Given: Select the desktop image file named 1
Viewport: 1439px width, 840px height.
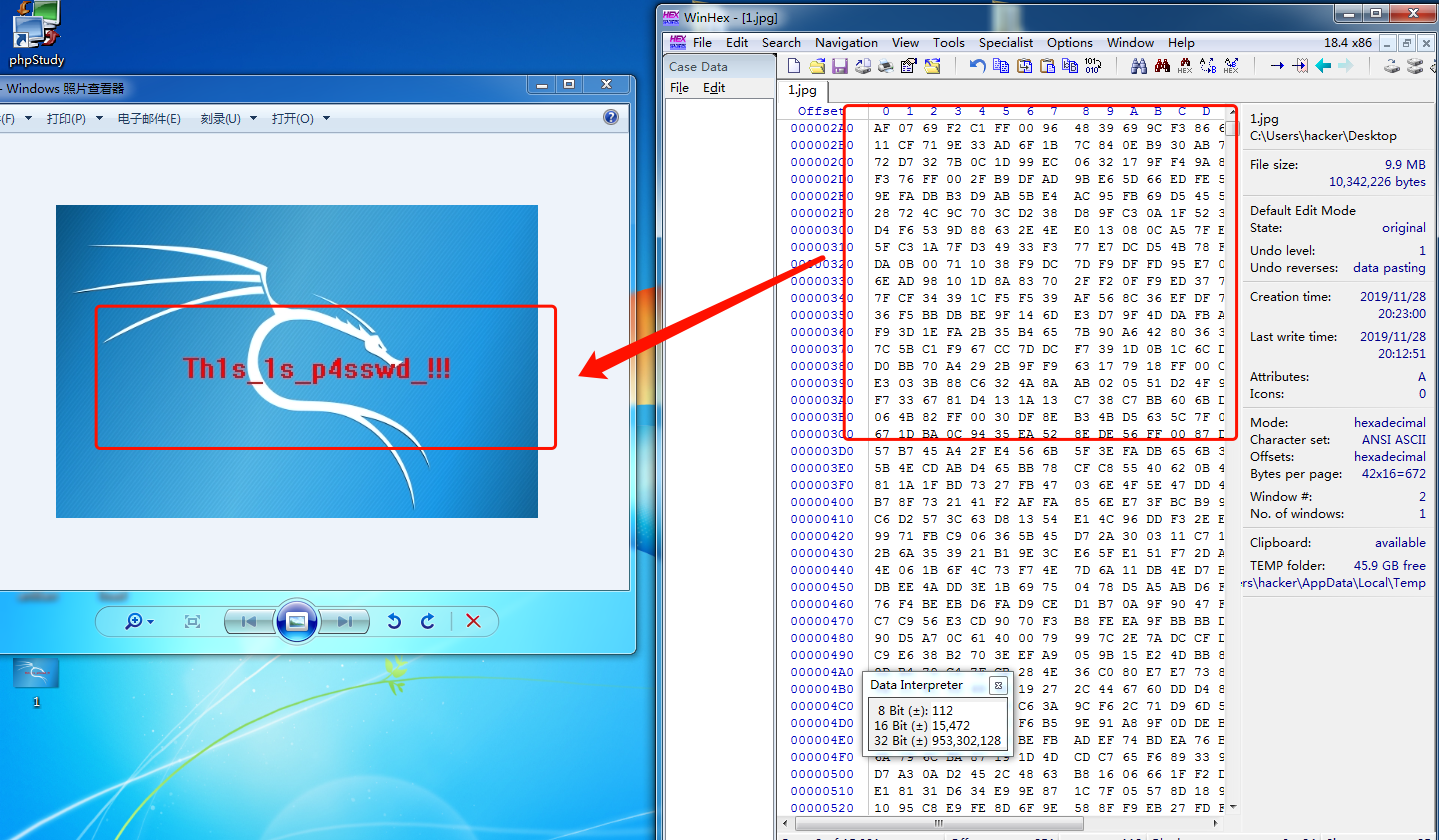Looking at the screenshot, I should (36, 682).
